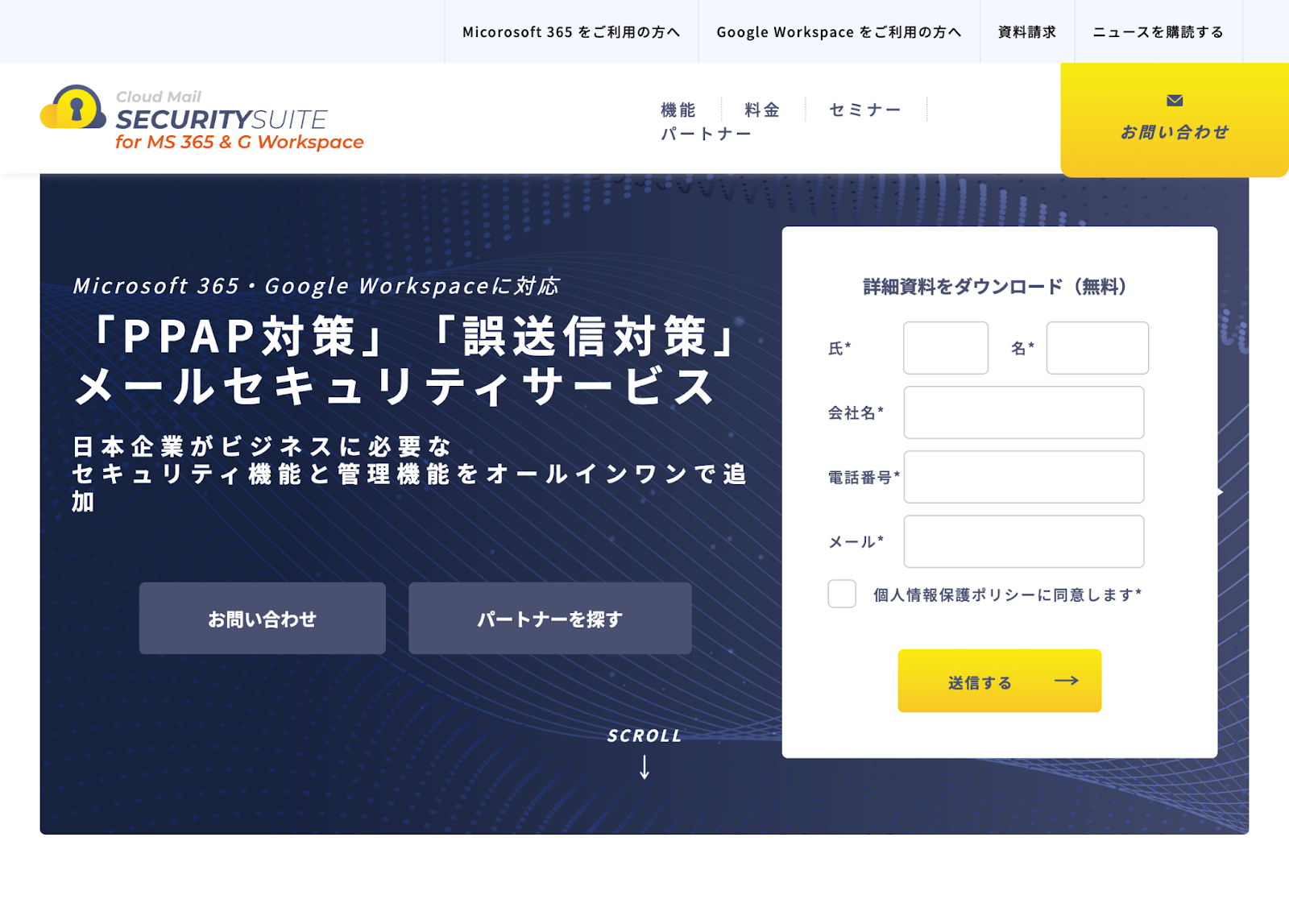The width and height of the screenshot is (1289, 924).
Task: Click the メールセキュリティサービス headline text
Action: click(395, 387)
